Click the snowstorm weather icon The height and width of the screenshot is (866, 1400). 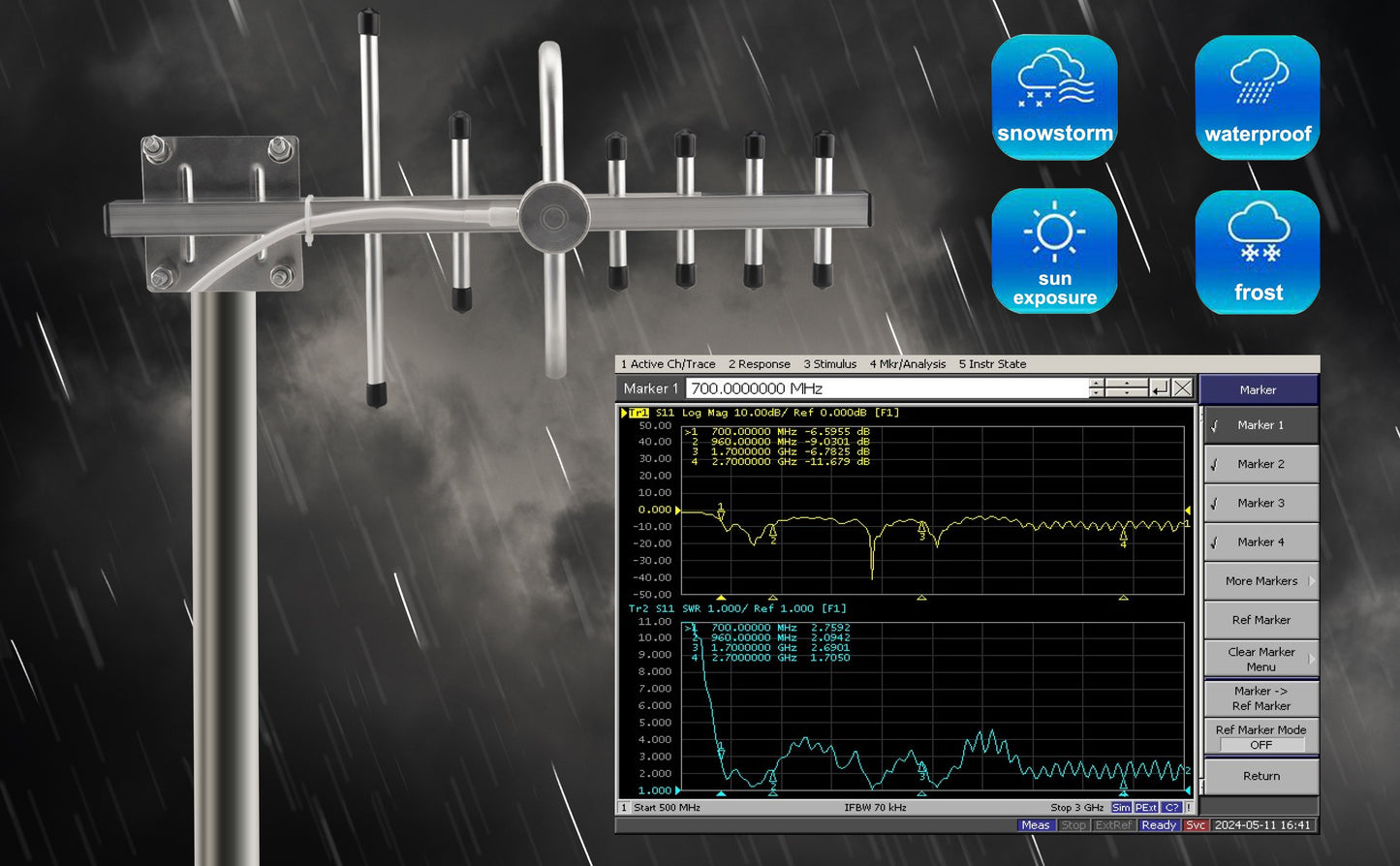(x=1054, y=97)
